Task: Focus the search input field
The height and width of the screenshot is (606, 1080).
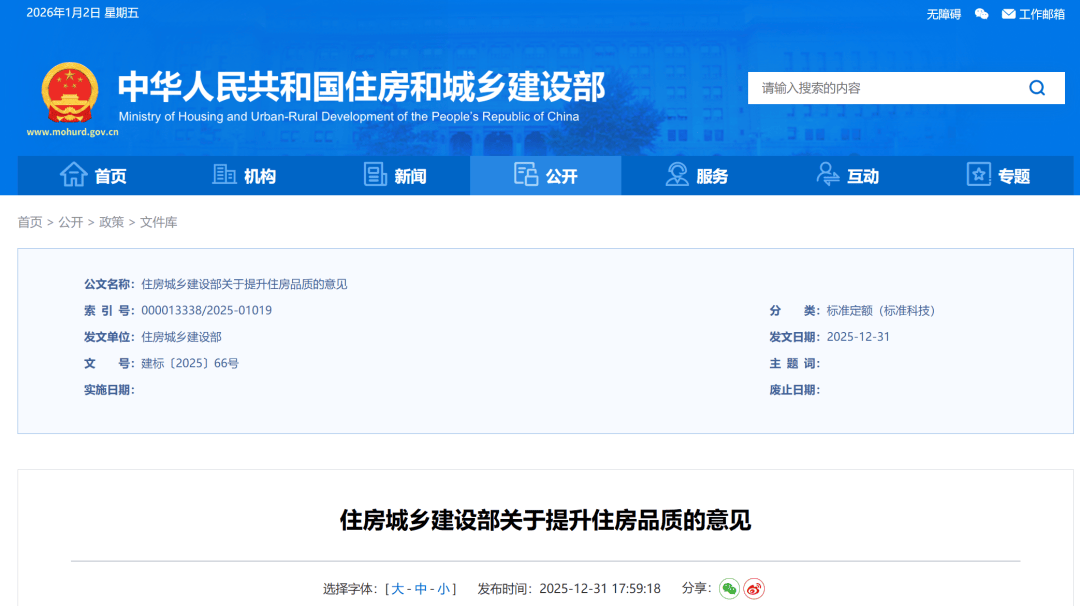Action: tap(880, 88)
